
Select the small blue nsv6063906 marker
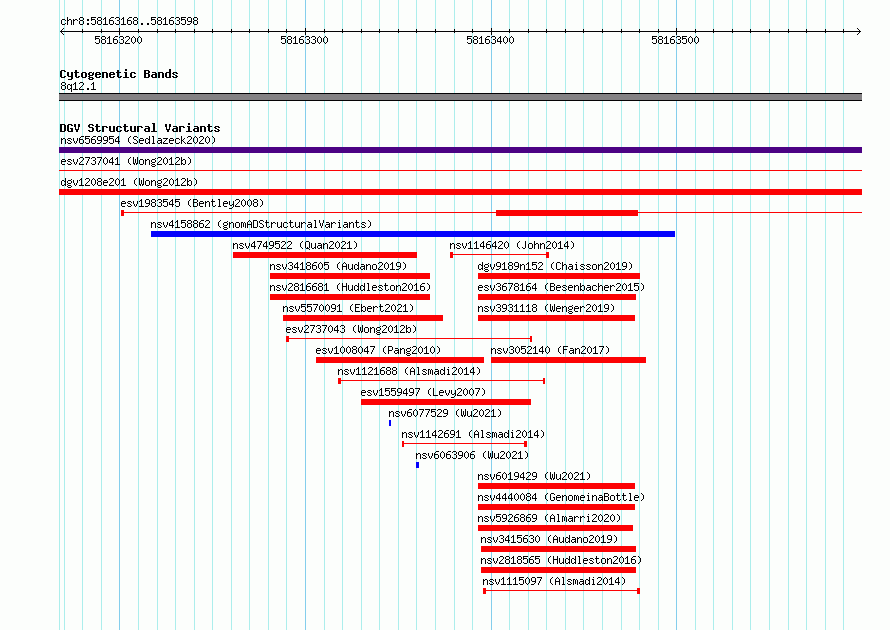(417, 465)
